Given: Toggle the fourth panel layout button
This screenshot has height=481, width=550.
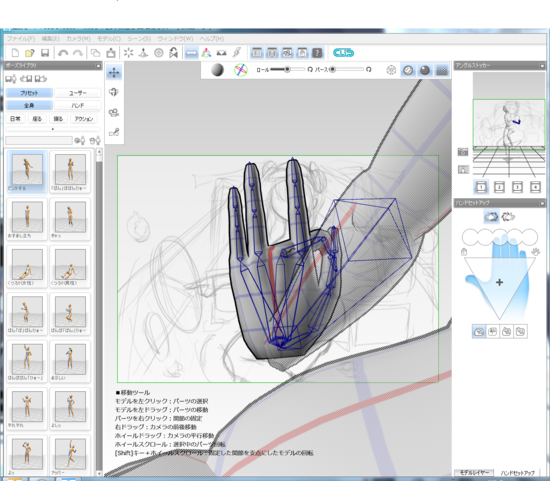Looking at the screenshot, I should (x=302, y=53).
